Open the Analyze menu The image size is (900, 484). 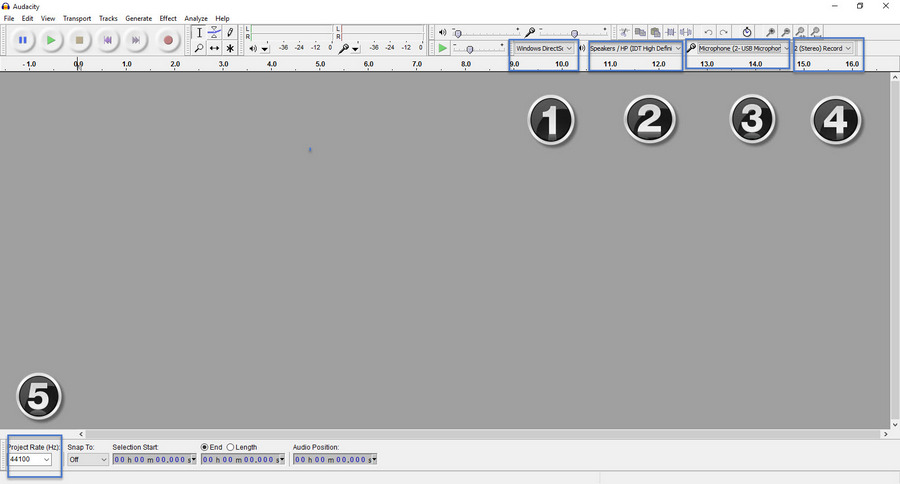pos(196,18)
